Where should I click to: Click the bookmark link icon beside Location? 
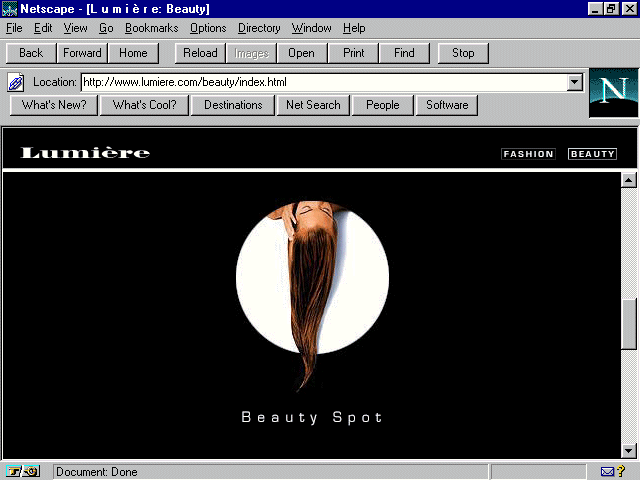click(x=16, y=82)
